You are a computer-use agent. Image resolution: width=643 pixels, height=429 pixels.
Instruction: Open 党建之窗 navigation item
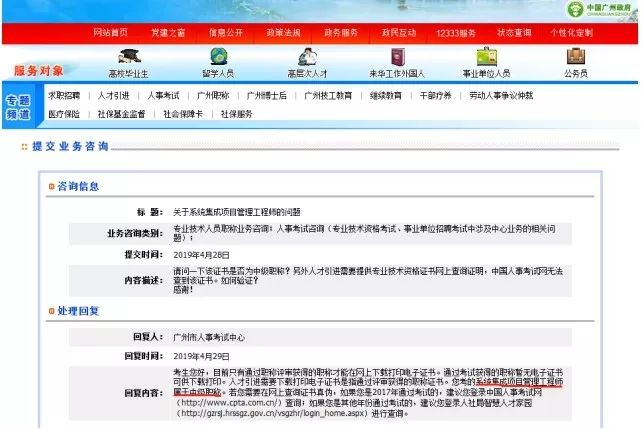(168, 32)
